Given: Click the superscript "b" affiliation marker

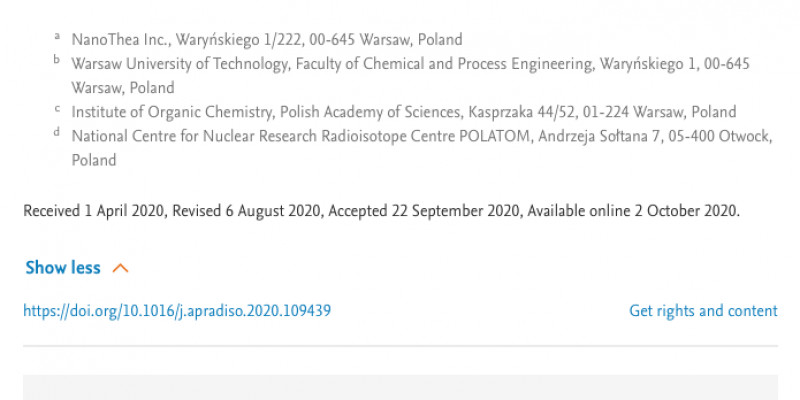Looking at the screenshot, I should (x=57, y=60).
